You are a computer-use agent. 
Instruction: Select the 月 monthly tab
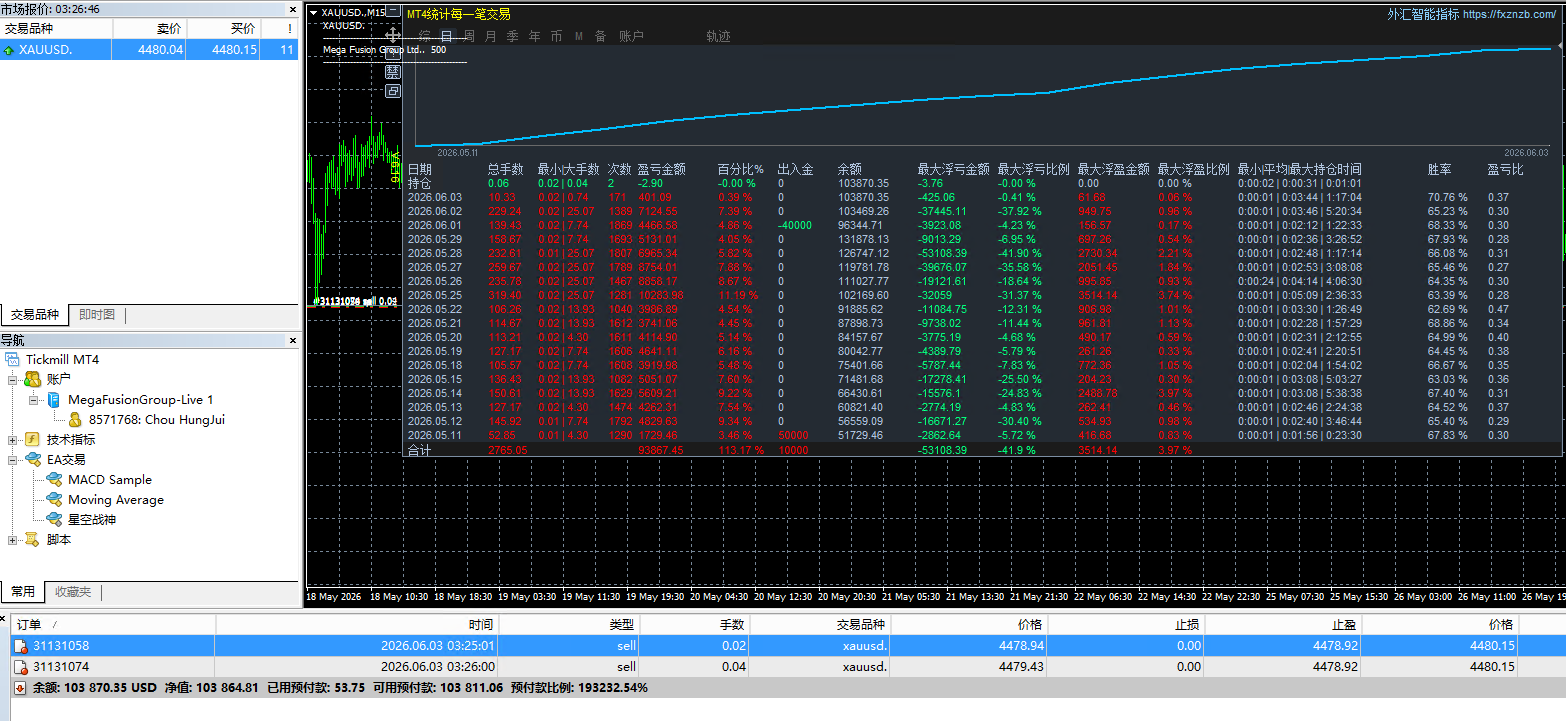490,36
